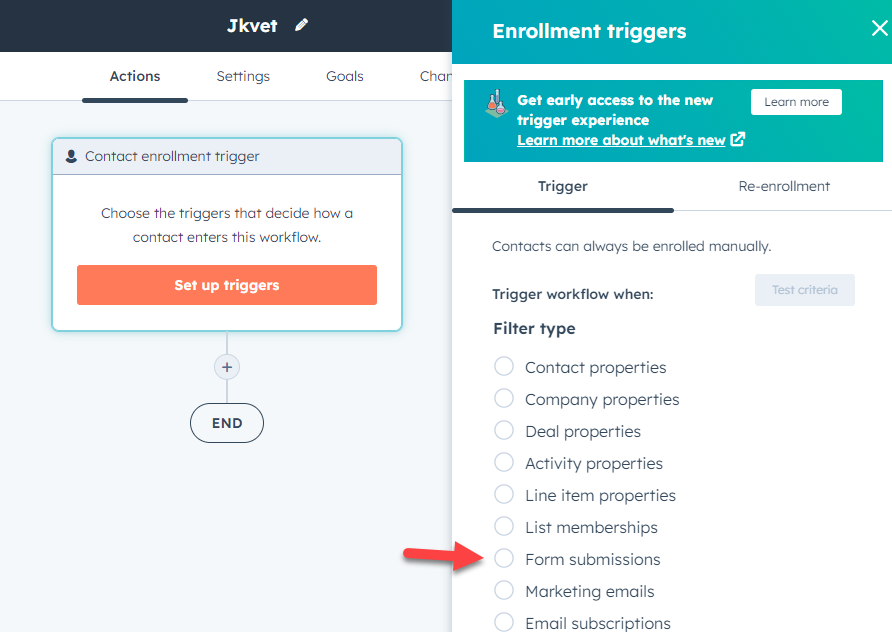This screenshot has width=892, height=632.
Task: Click the plus icon to add workflow action
Action: coord(226,367)
